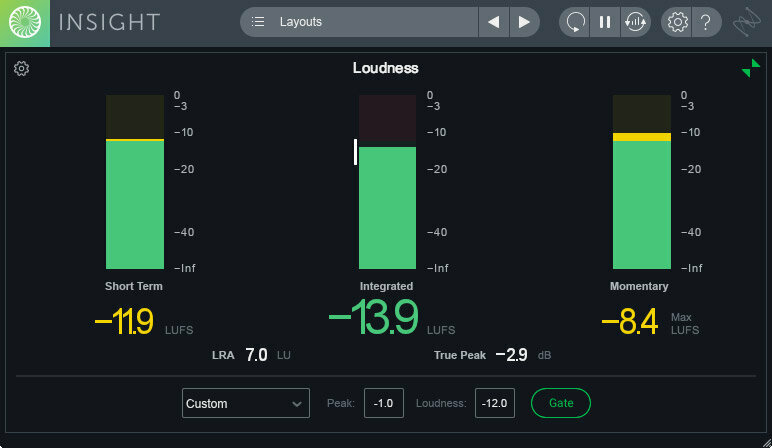
Task: Click the iZotope Insight logo icon
Action: pyautogui.click(x=25, y=23)
